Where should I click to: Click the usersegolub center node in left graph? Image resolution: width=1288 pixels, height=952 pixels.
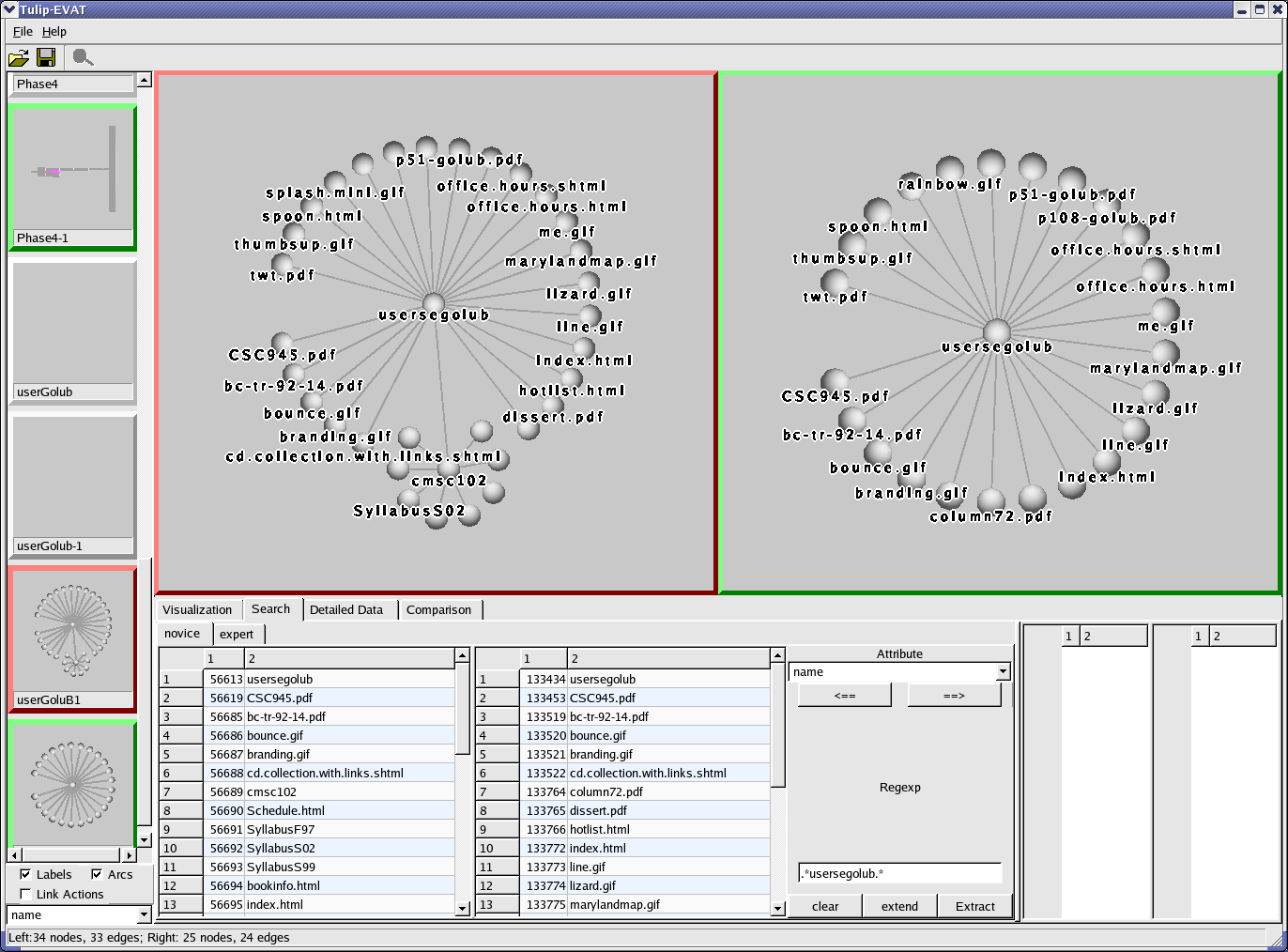coord(433,302)
